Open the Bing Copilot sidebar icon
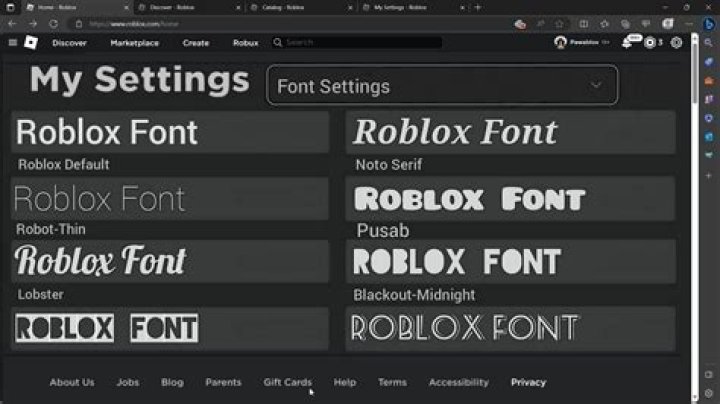Image resolution: width=720 pixels, height=404 pixels. 709,24
